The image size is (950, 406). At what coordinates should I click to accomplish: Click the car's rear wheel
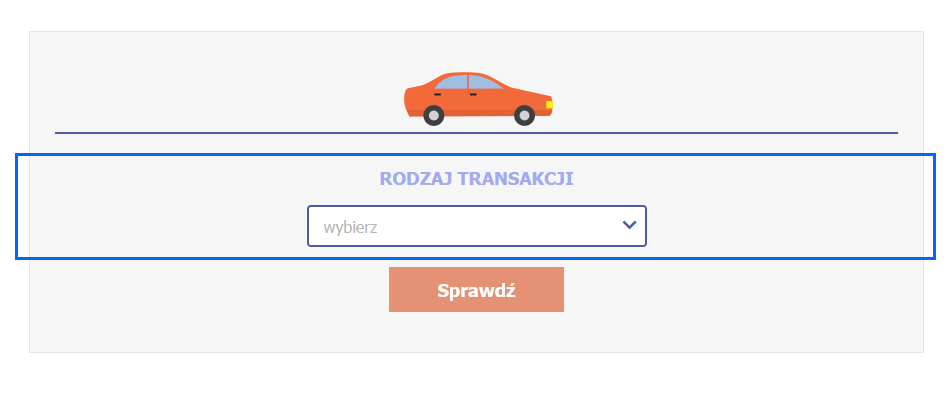[x=434, y=115]
